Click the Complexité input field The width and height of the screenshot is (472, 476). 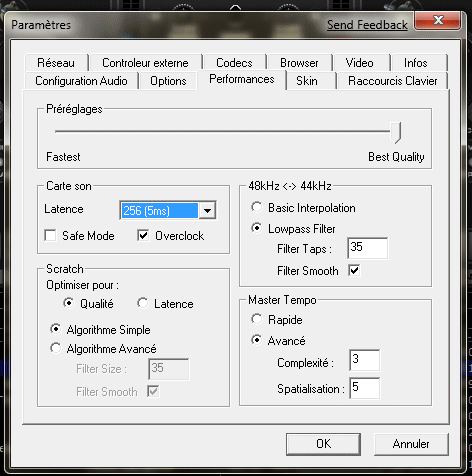click(x=365, y=360)
